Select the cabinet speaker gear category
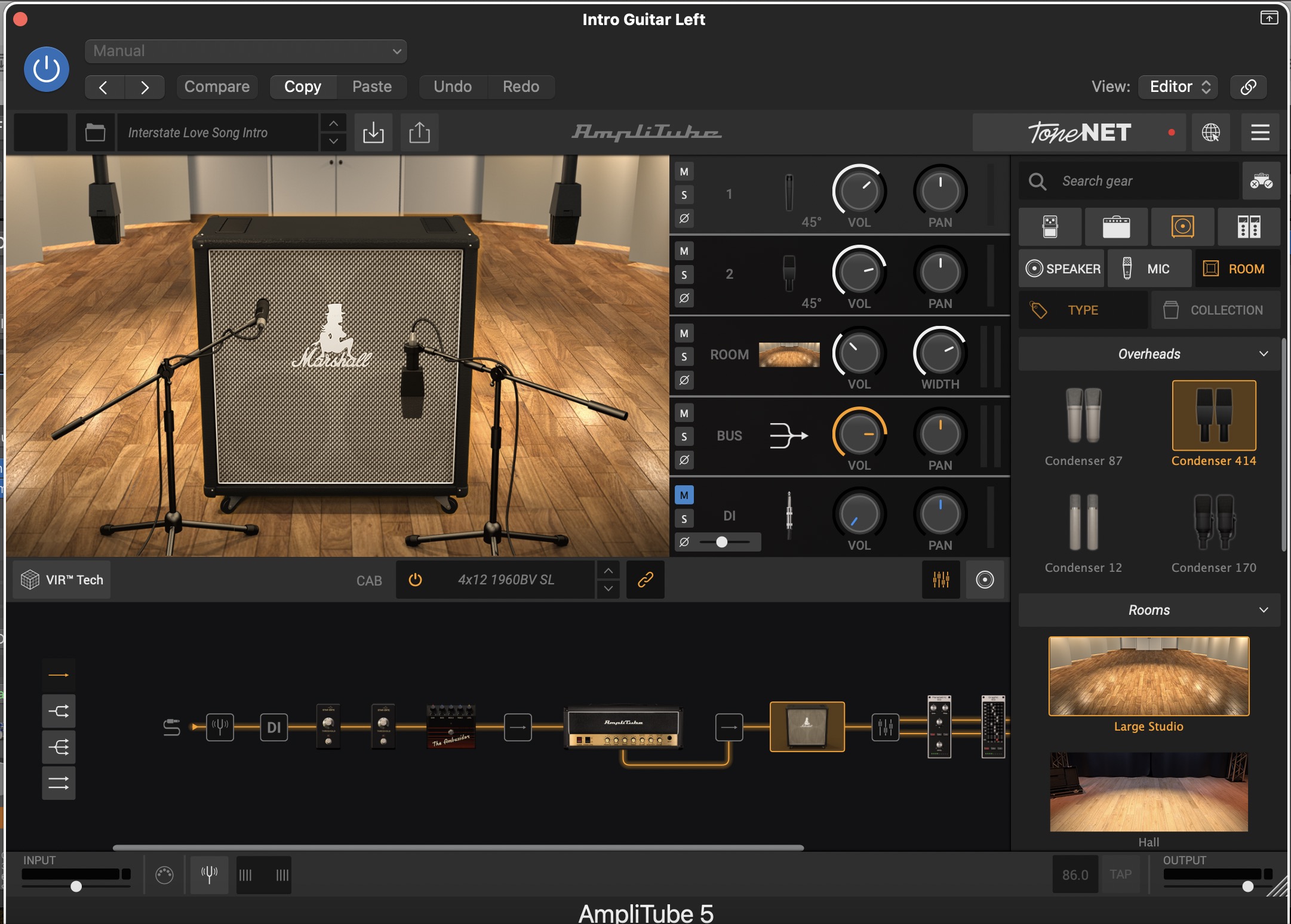This screenshot has height=924, width=1291. pyautogui.click(x=1182, y=227)
